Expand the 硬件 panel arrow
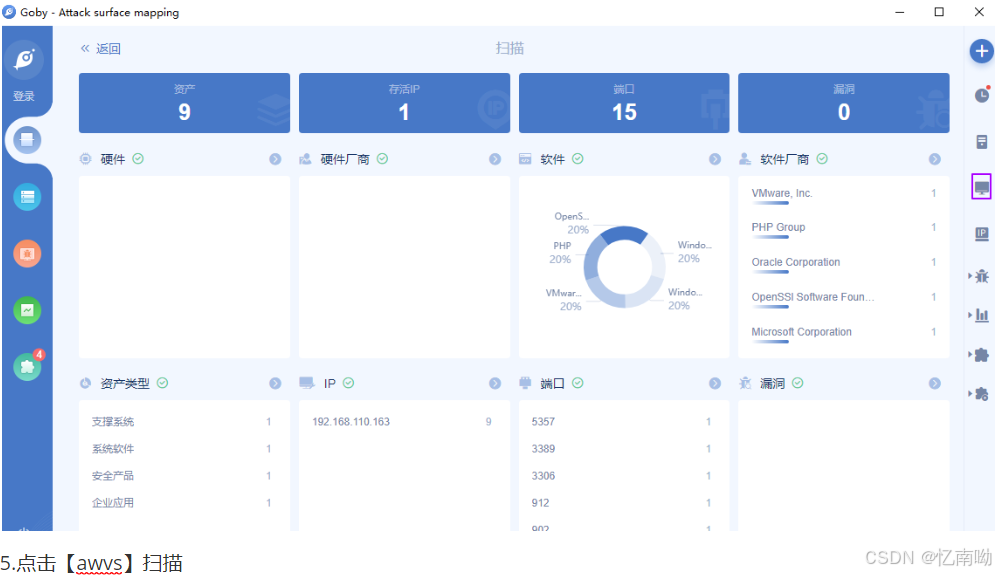The image size is (996, 575). (275, 159)
